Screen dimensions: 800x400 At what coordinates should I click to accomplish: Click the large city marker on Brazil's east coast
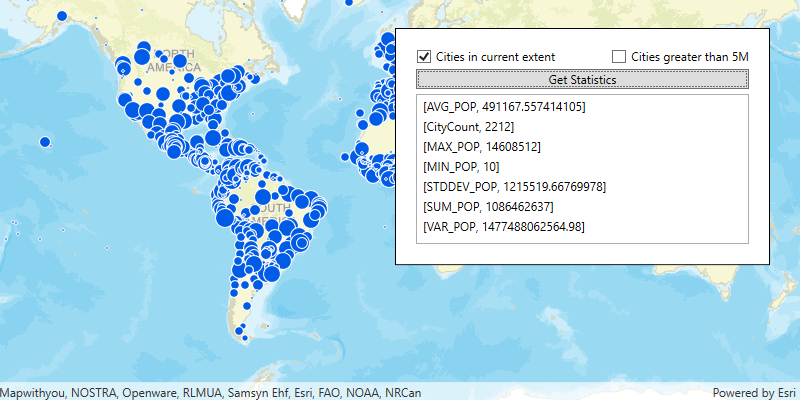pos(319,208)
